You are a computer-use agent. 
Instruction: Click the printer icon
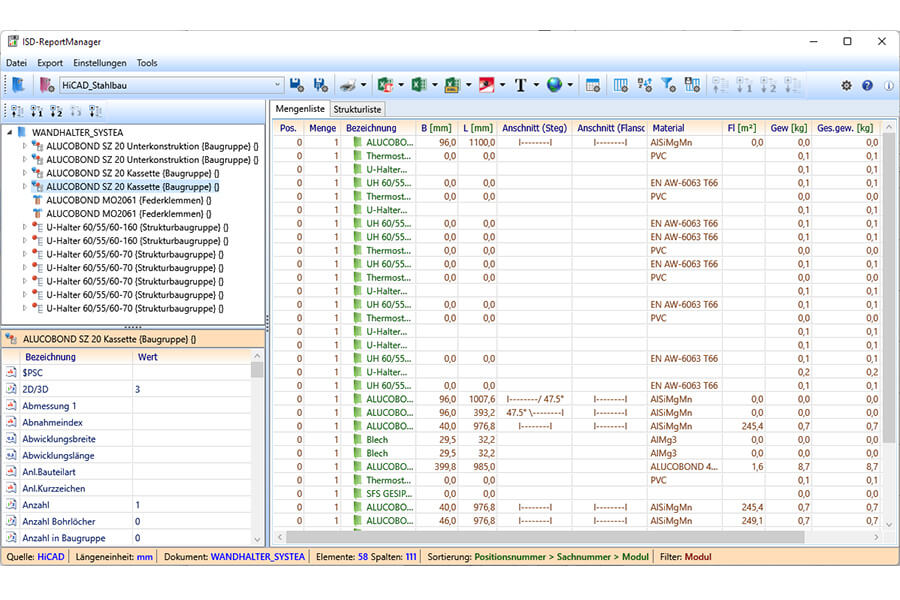coord(348,85)
